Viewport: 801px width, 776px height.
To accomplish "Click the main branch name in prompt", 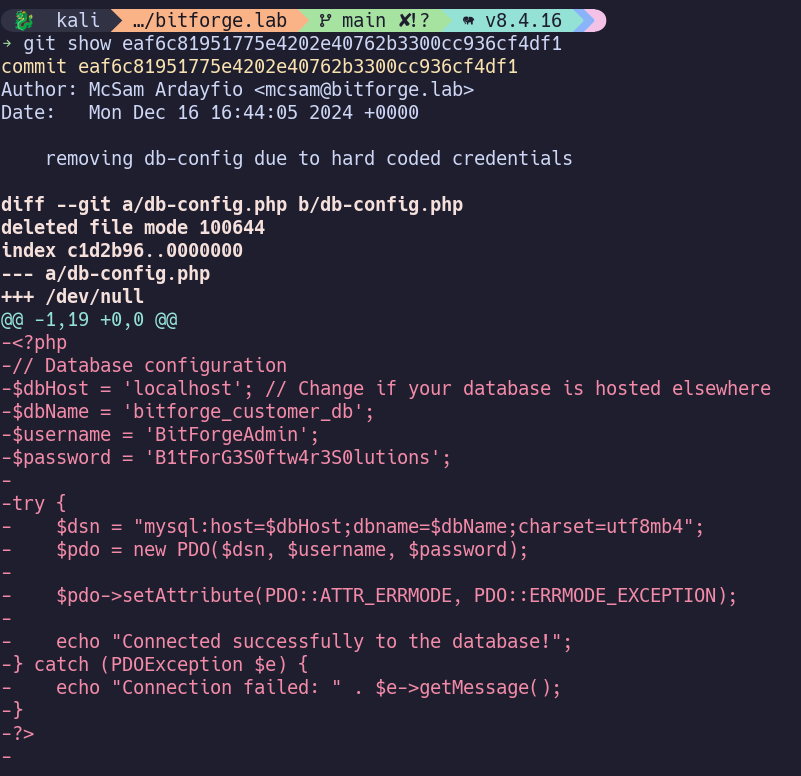I will [364, 20].
